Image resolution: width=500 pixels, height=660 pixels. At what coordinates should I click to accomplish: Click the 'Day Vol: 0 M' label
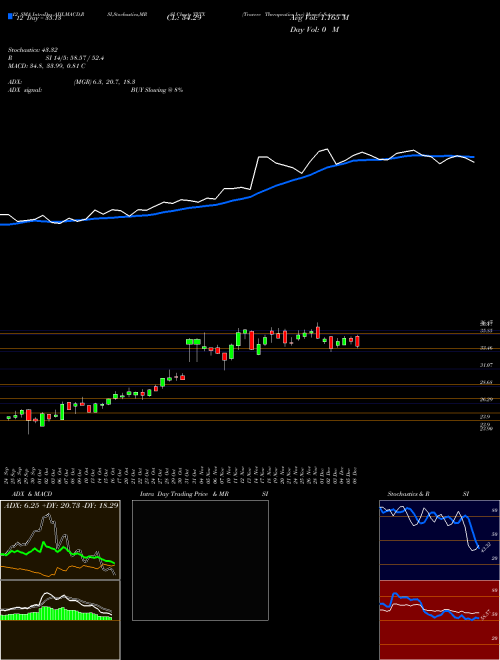pos(314,30)
